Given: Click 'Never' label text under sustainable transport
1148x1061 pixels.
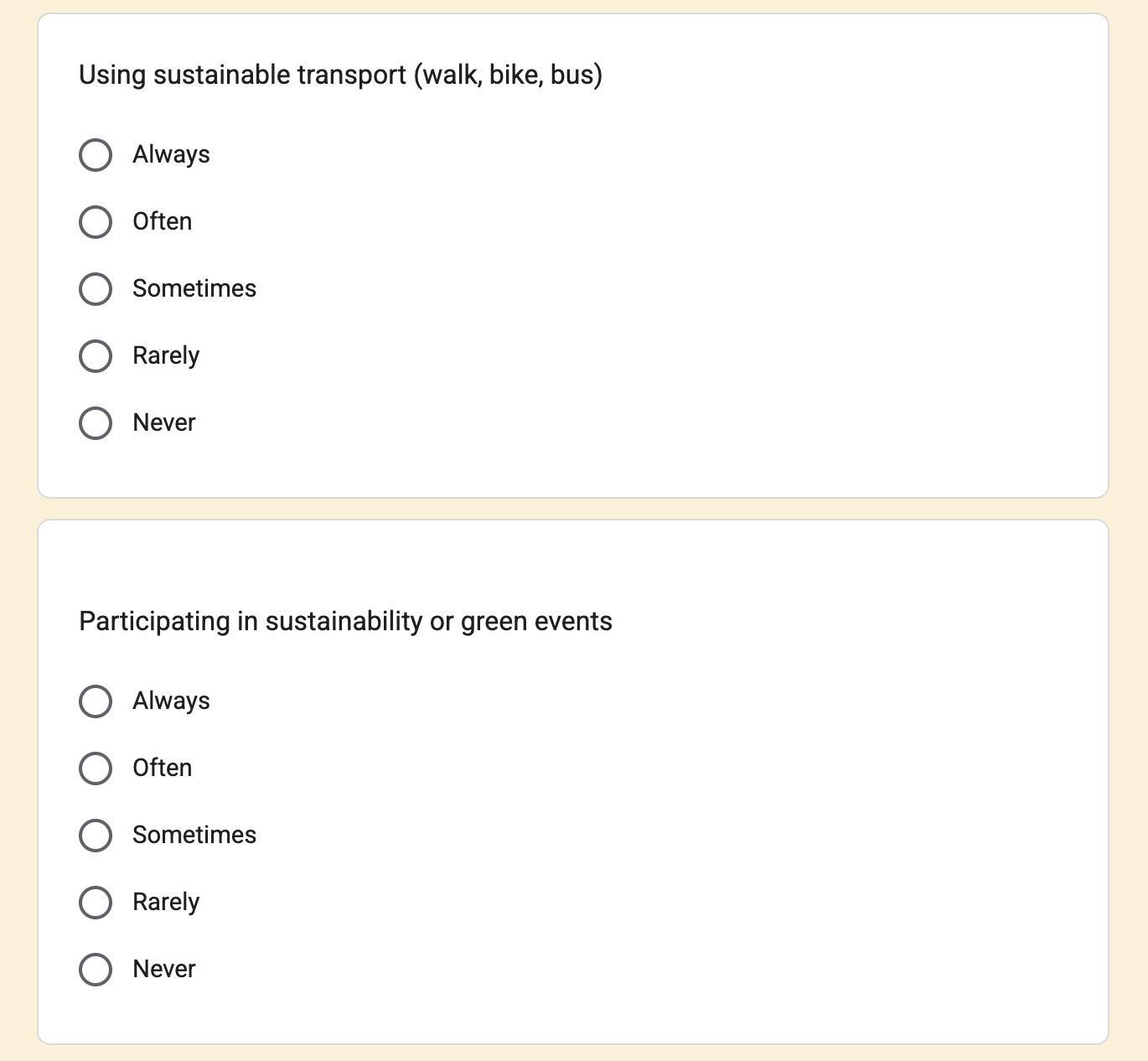Looking at the screenshot, I should 164,423.
